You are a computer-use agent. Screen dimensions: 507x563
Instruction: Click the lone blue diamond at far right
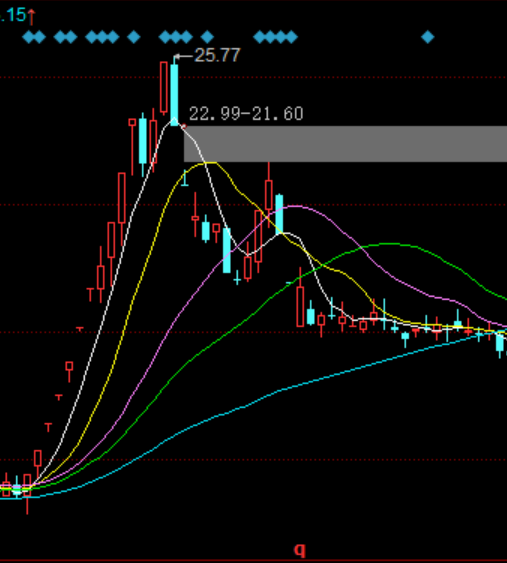point(428,37)
